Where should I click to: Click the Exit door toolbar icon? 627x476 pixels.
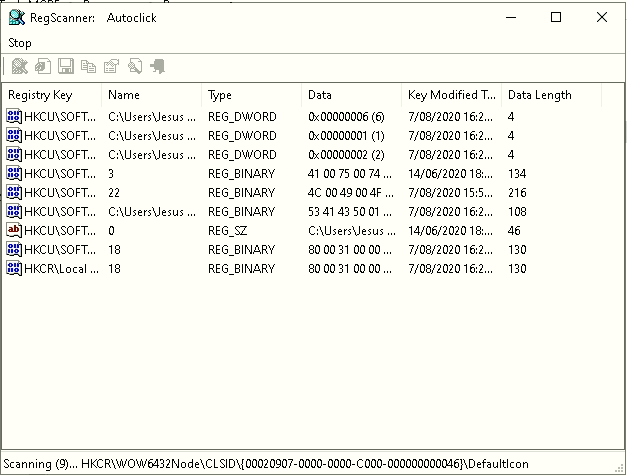click(x=158, y=66)
